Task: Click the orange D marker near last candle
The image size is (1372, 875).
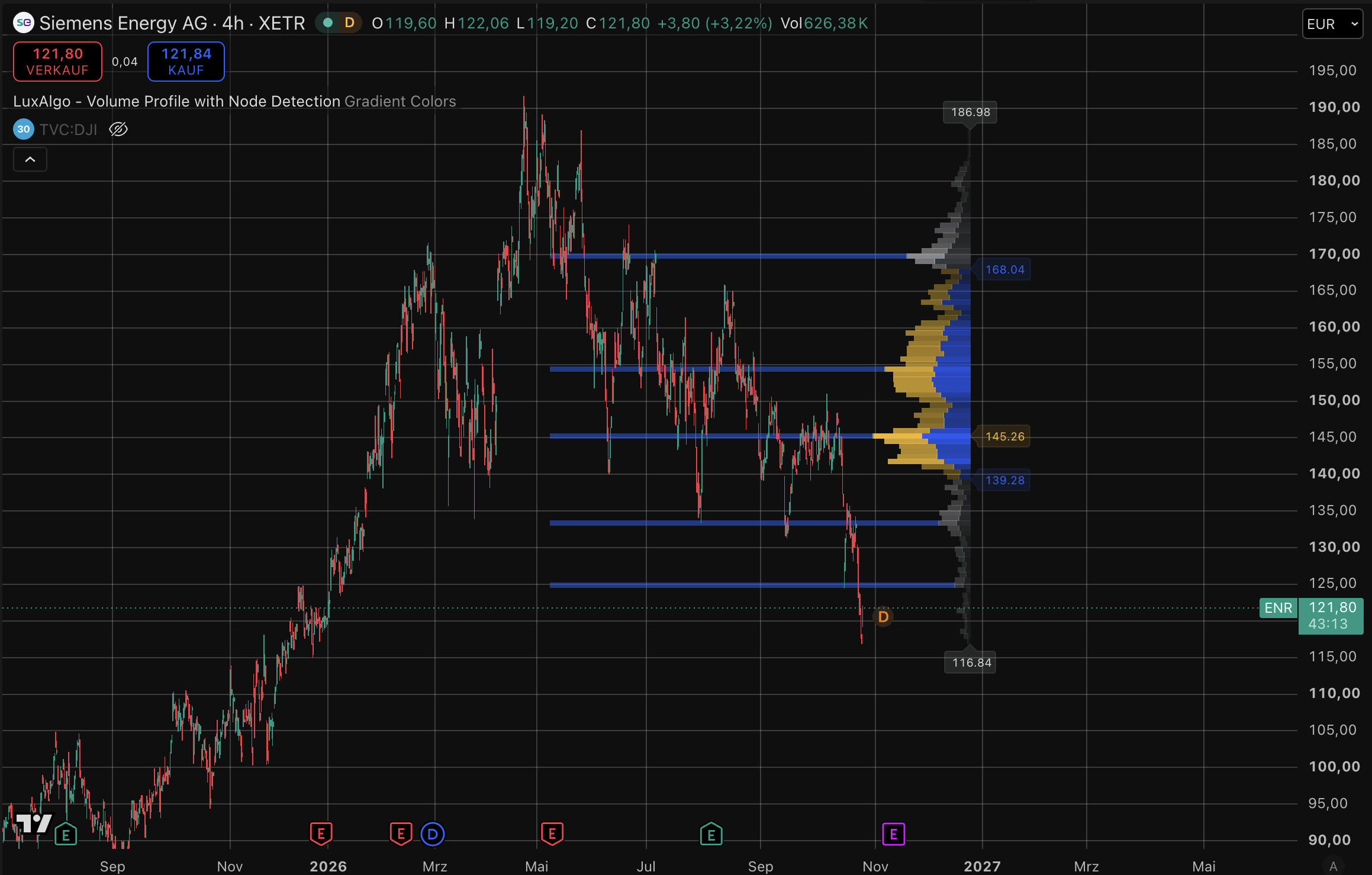Action: point(883,617)
